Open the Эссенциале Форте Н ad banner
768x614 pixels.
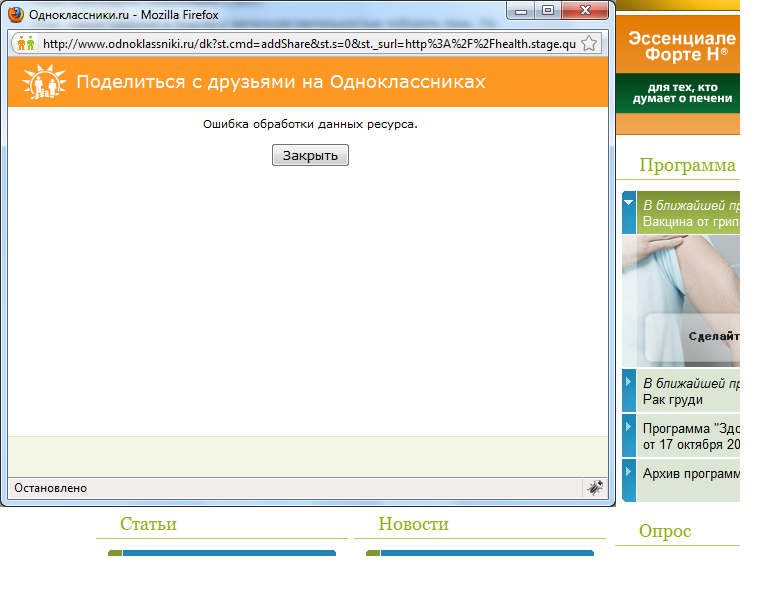(679, 66)
